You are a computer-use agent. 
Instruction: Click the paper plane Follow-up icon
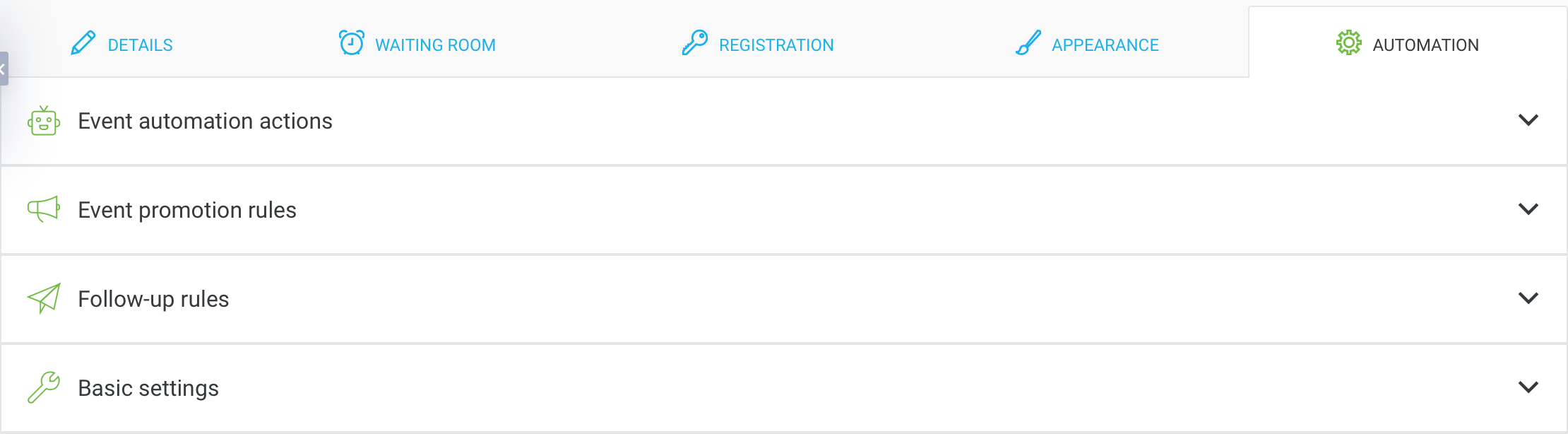pyautogui.click(x=44, y=298)
